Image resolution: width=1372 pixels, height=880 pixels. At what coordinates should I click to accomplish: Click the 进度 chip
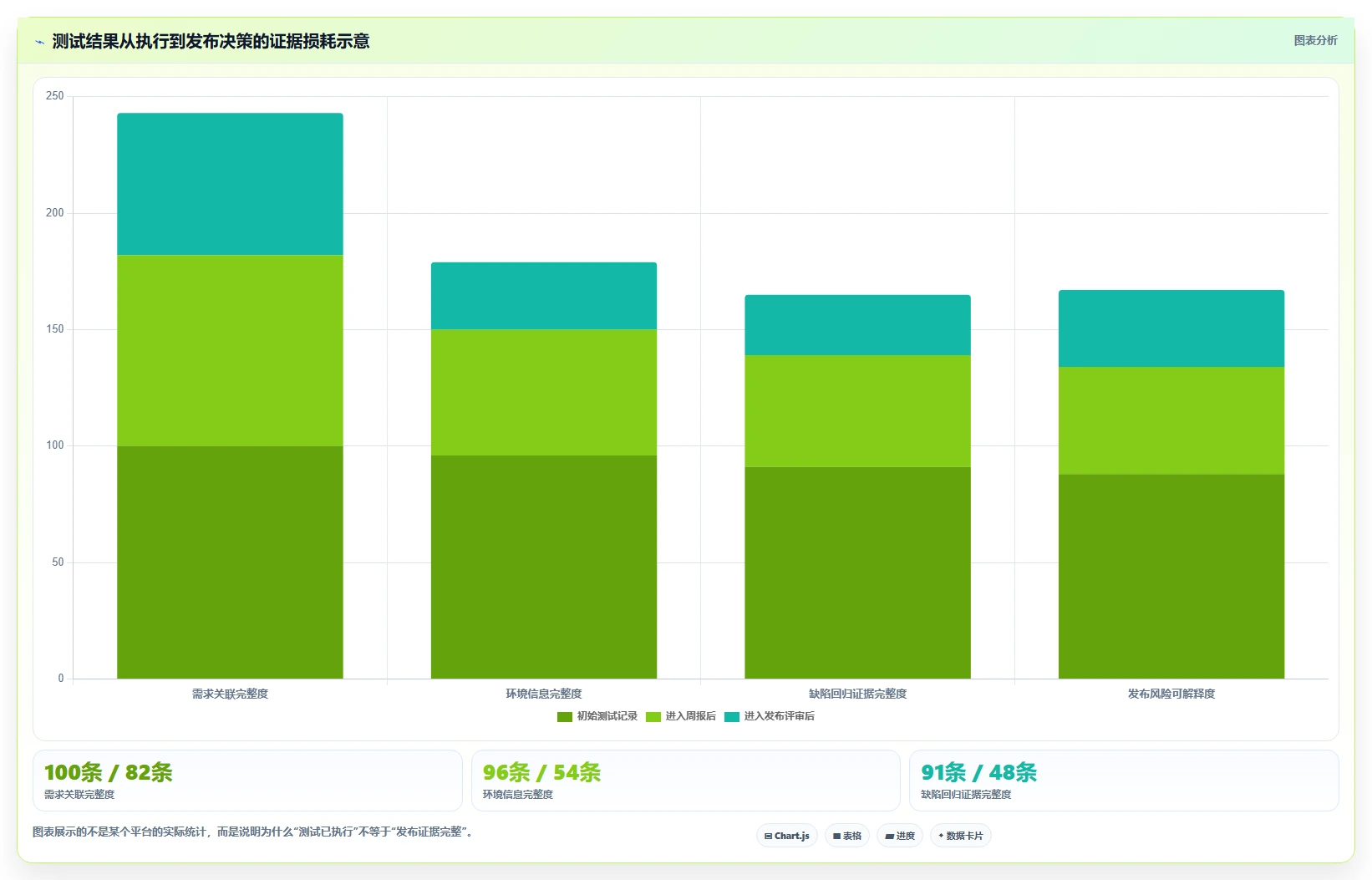[900, 836]
